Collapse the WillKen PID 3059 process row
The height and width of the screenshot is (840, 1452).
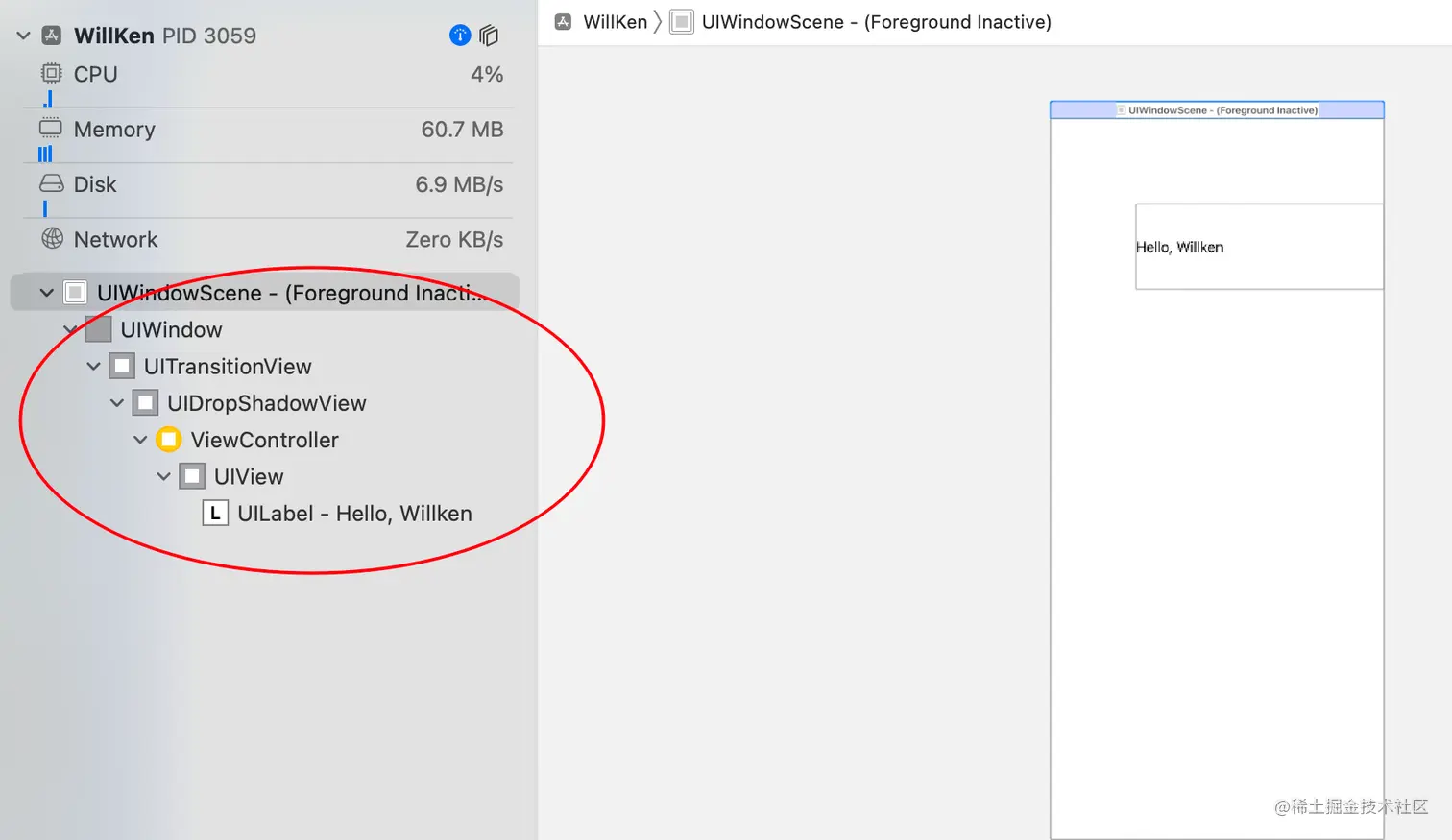23,36
